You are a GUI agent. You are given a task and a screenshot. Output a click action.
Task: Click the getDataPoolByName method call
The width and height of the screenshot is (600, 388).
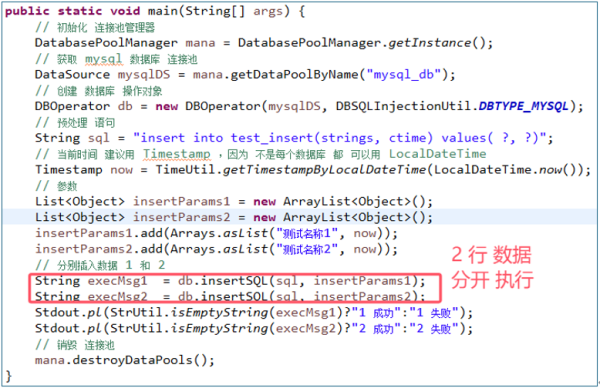click(x=294, y=74)
